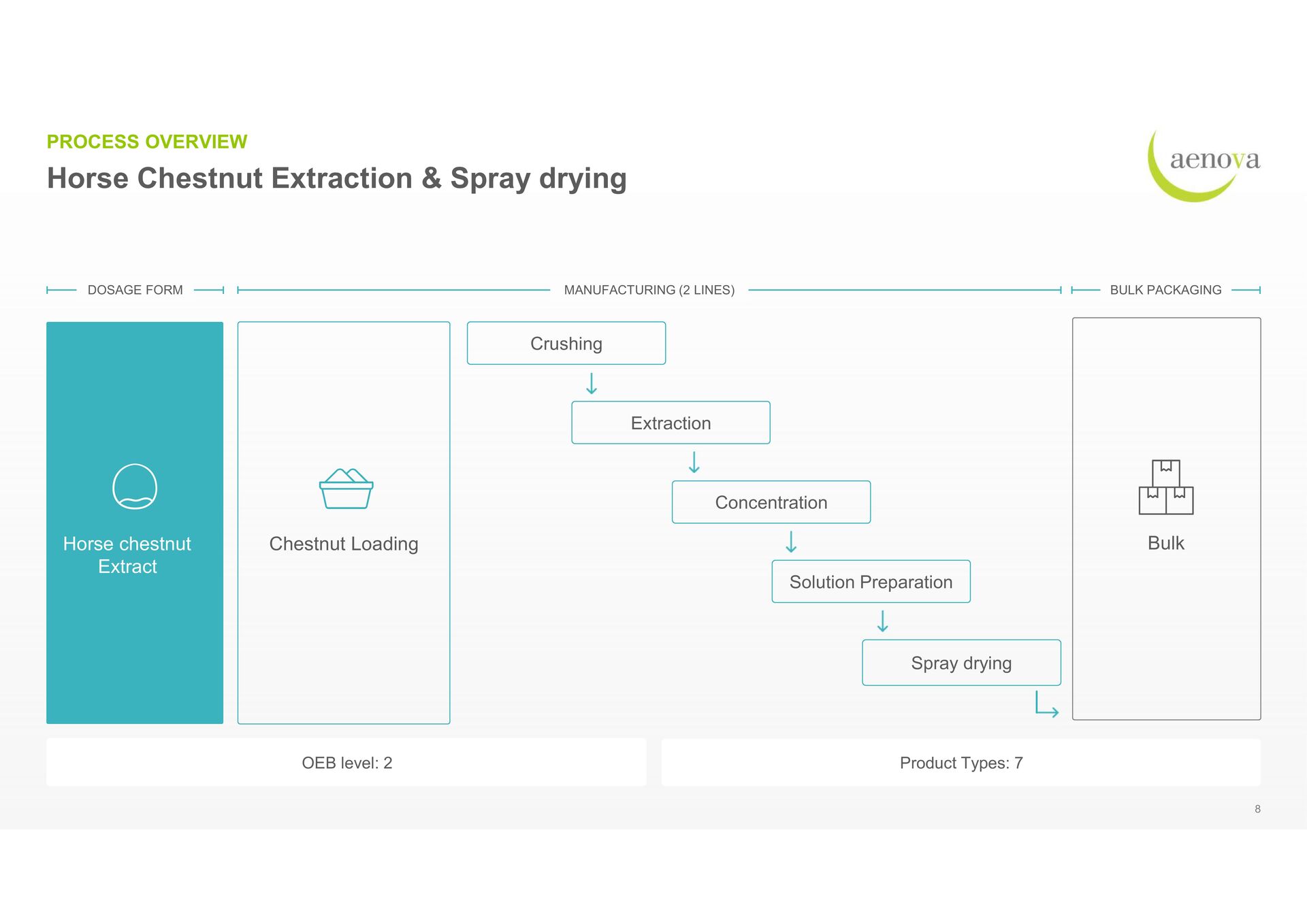The width and height of the screenshot is (1307, 924).
Task: Click the arrow below Crushing
Action: [592, 384]
